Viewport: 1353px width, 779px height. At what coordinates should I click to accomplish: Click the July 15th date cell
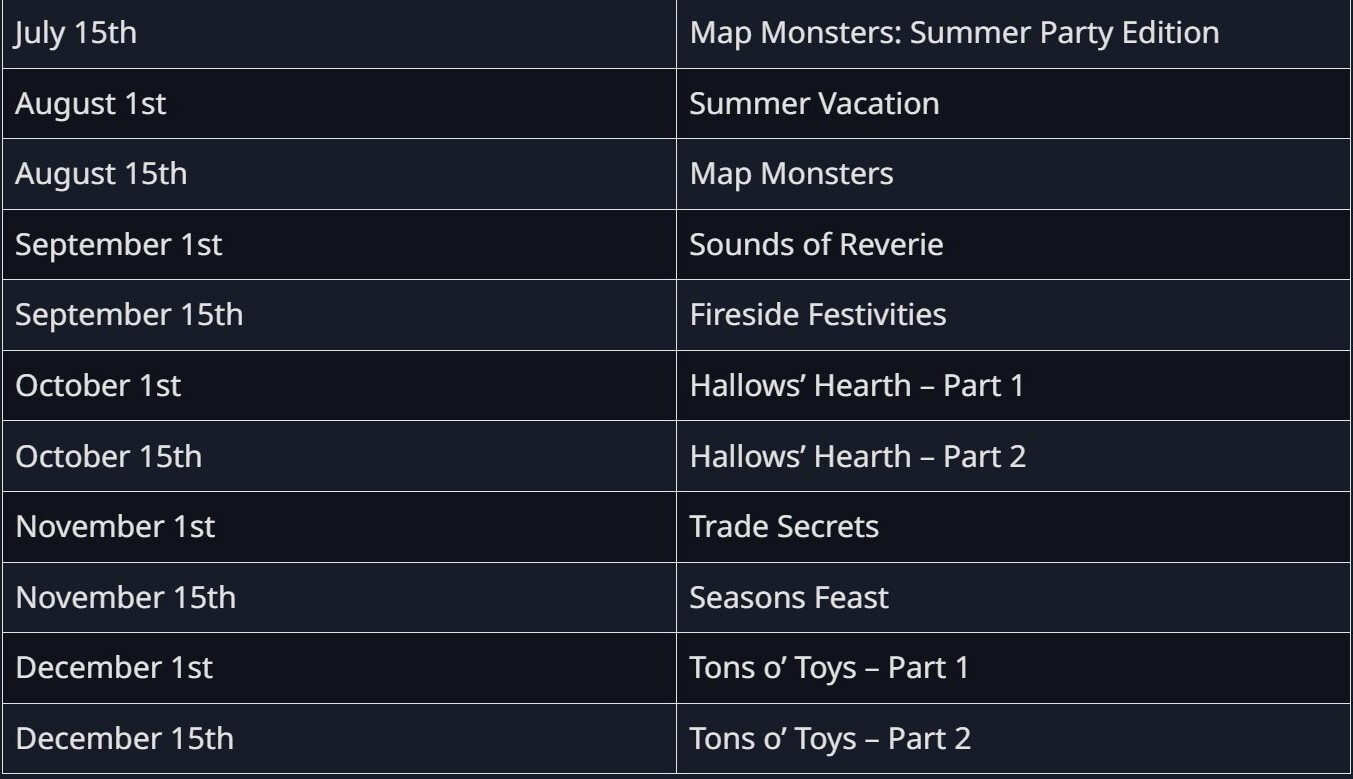76,33
